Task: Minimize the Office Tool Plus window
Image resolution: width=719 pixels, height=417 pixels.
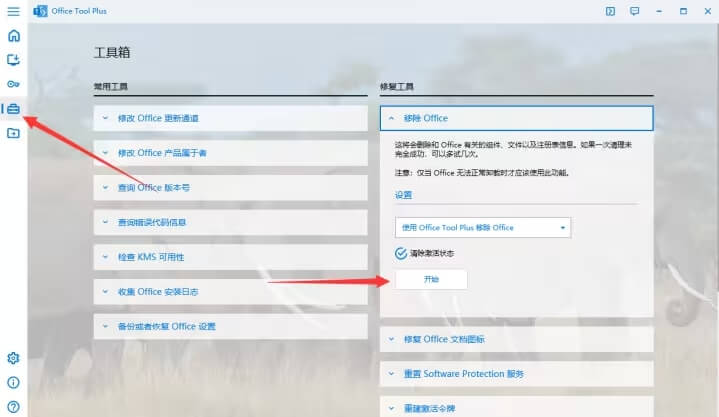Action: [659, 11]
